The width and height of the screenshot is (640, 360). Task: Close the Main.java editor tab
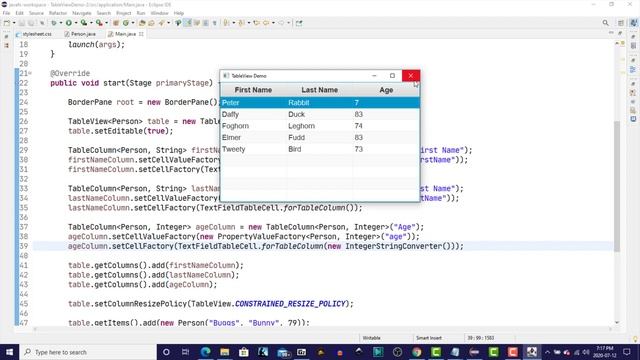click(141, 34)
